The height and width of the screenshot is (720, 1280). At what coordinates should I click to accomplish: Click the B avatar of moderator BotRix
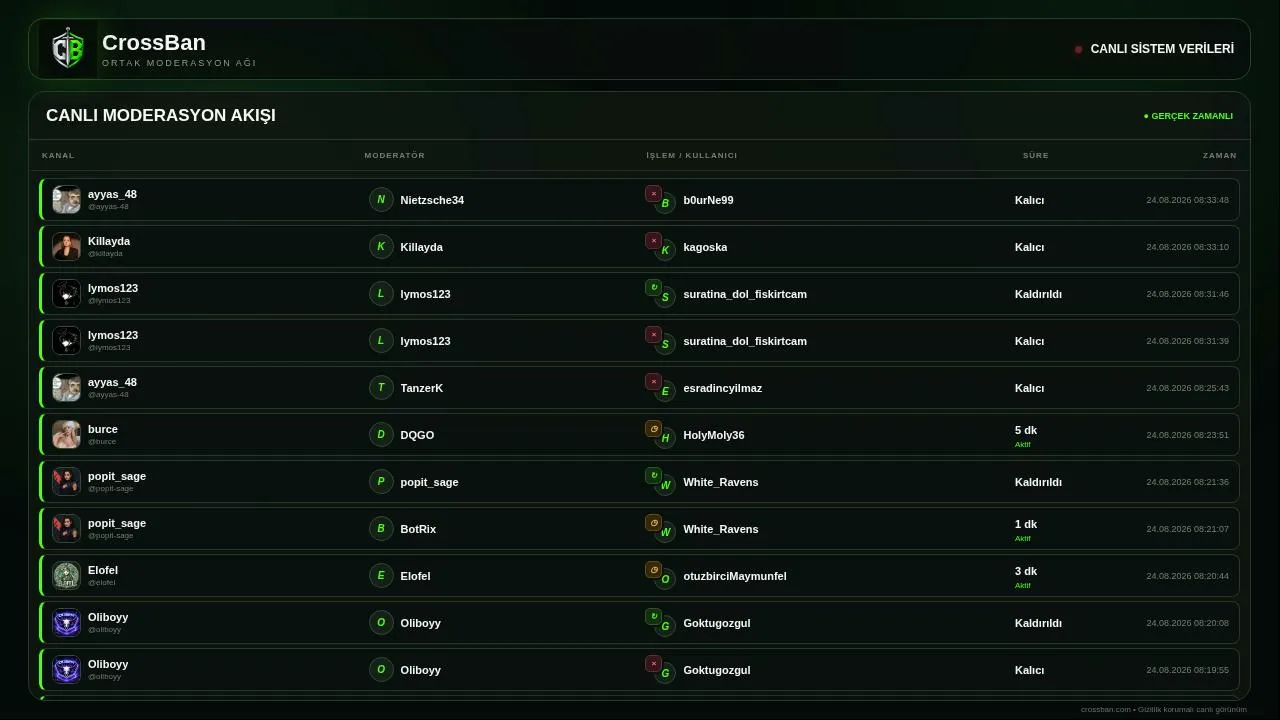[381, 529]
